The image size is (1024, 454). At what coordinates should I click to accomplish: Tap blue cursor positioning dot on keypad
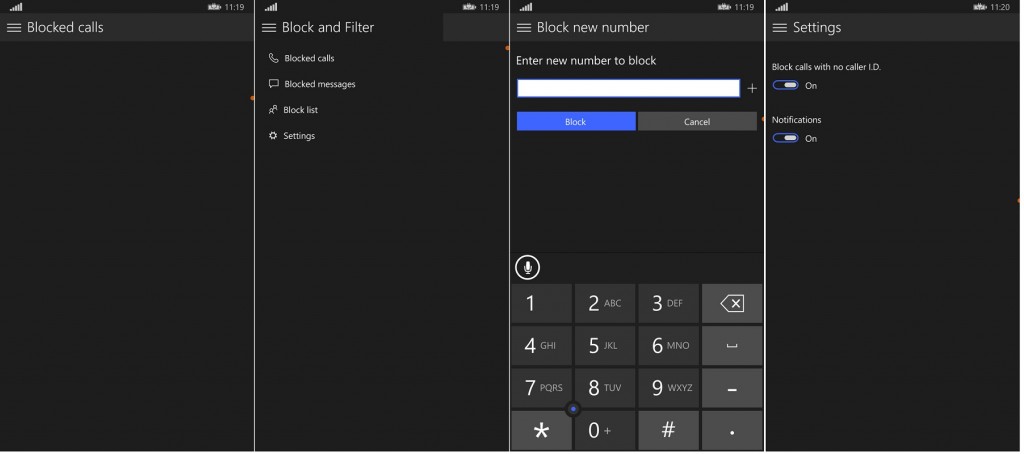573,409
